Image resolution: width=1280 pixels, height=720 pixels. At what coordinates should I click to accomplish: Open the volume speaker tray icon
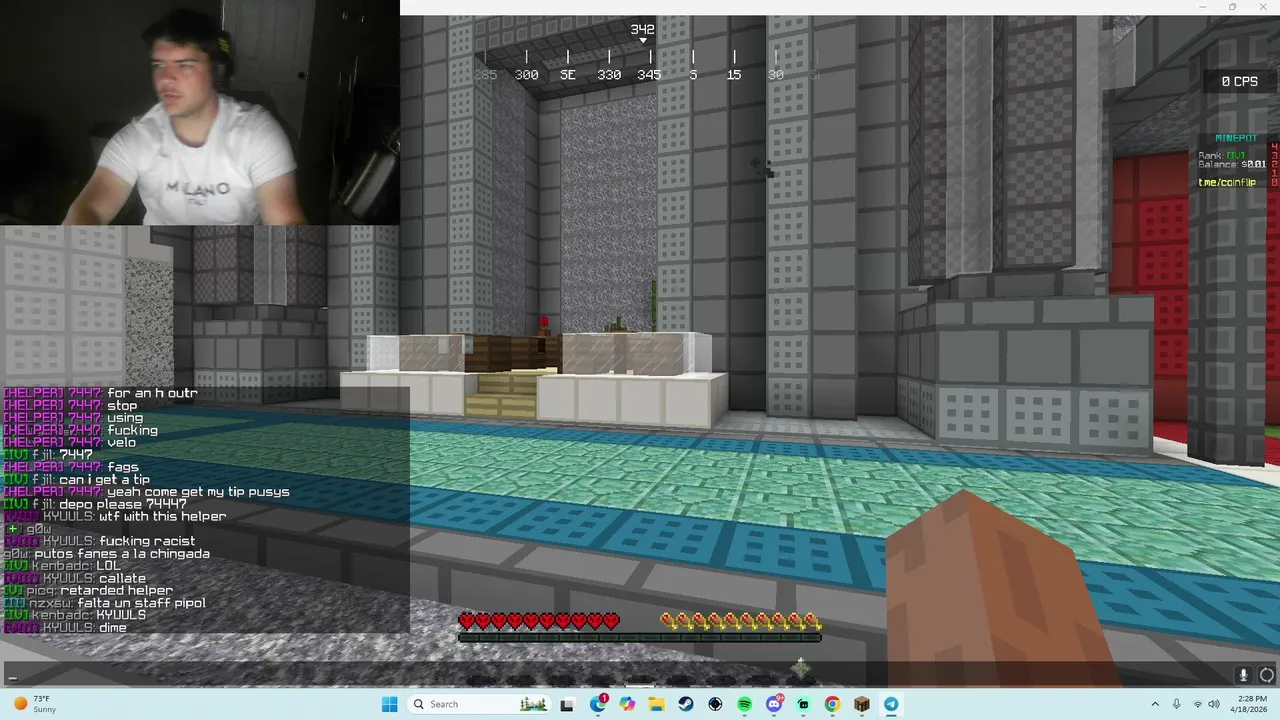(1214, 704)
